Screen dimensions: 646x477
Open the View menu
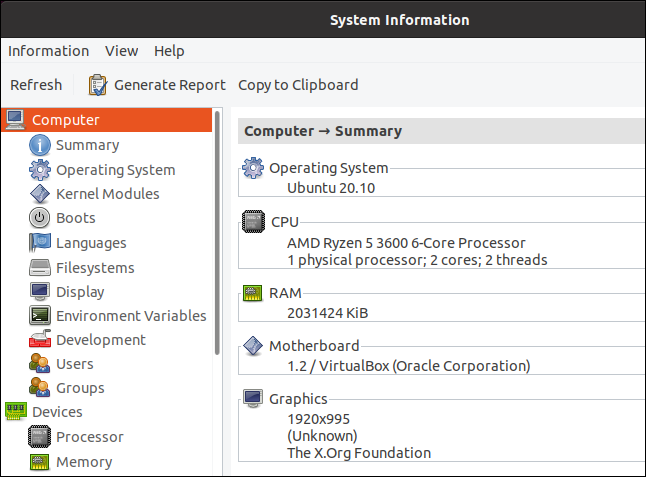[x=122, y=51]
